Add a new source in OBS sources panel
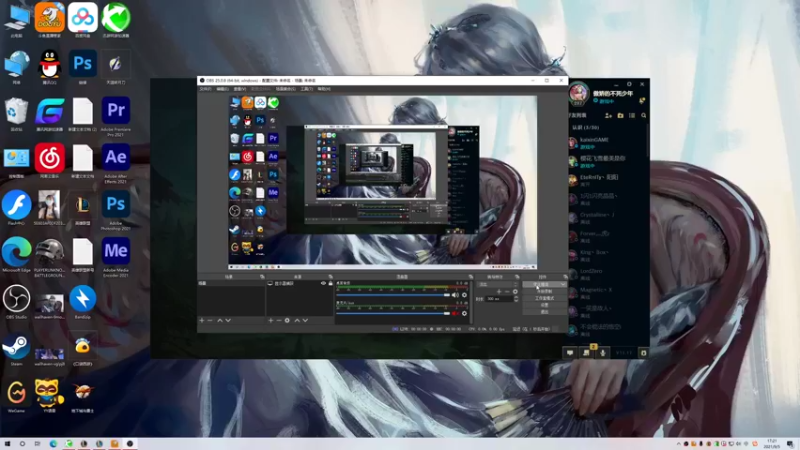Viewport: 800px width, 450px height. [x=271, y=320]
